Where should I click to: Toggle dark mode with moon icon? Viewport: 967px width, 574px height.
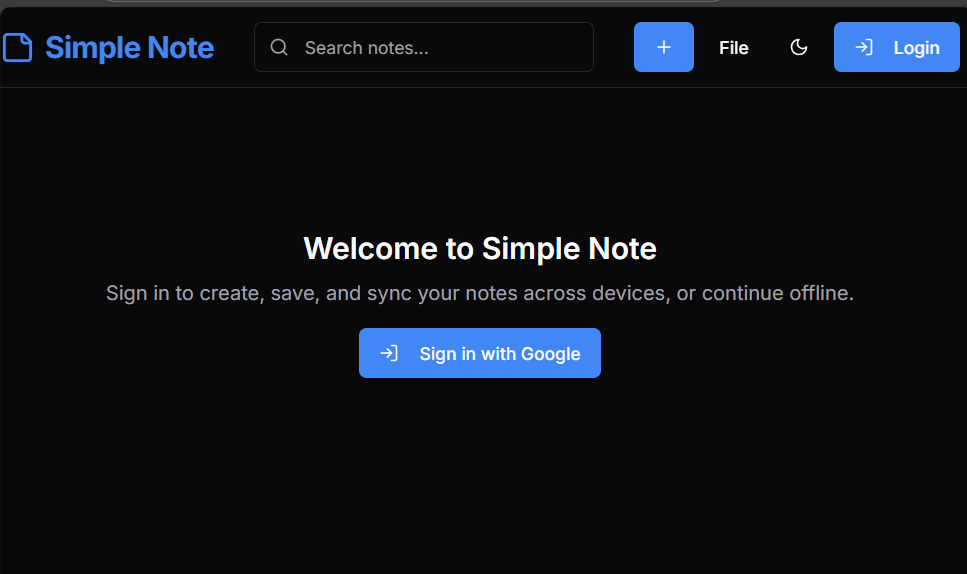(x=799, y=47)
